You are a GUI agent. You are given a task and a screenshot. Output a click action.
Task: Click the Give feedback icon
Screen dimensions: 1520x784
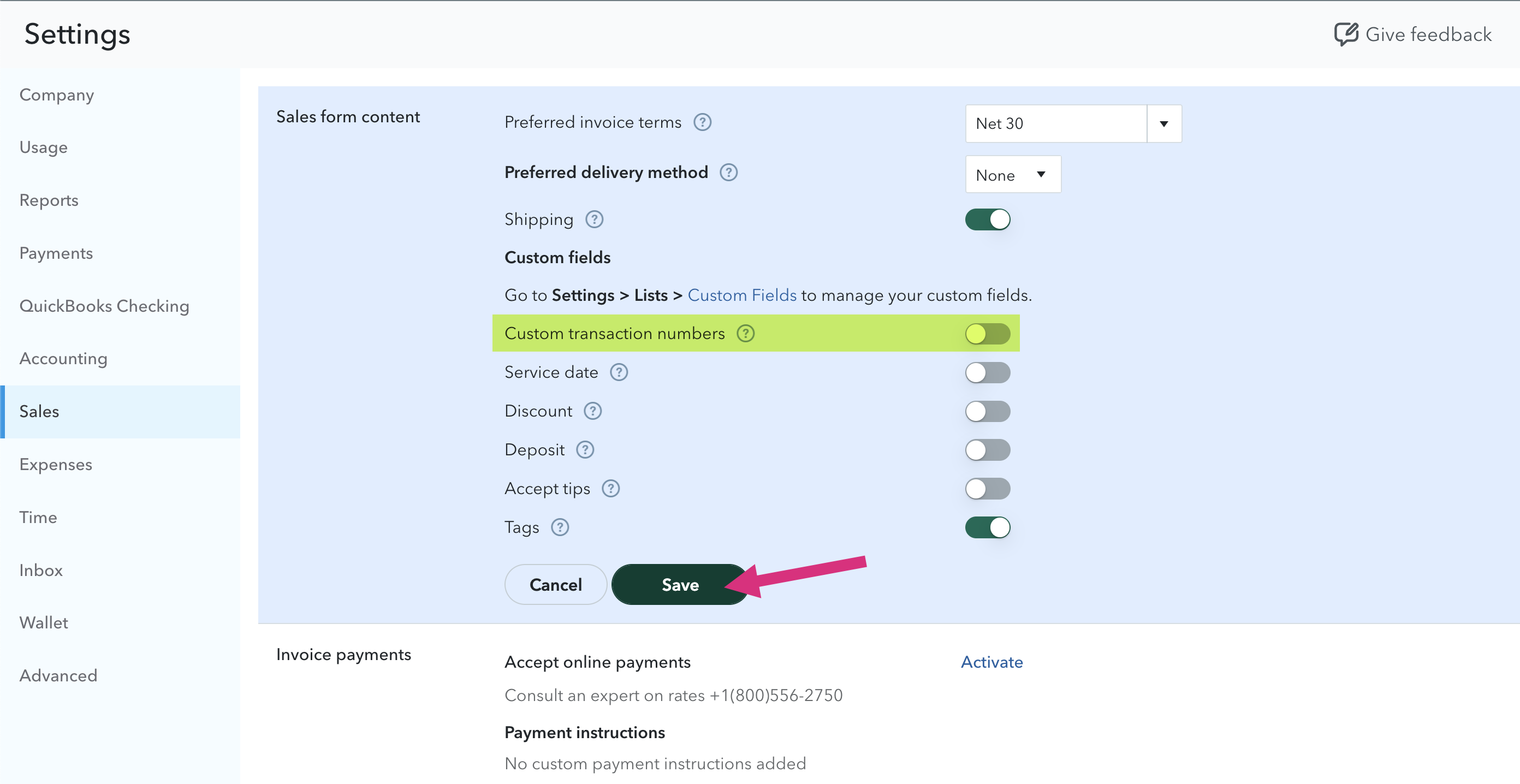(x=1346, y=34)
